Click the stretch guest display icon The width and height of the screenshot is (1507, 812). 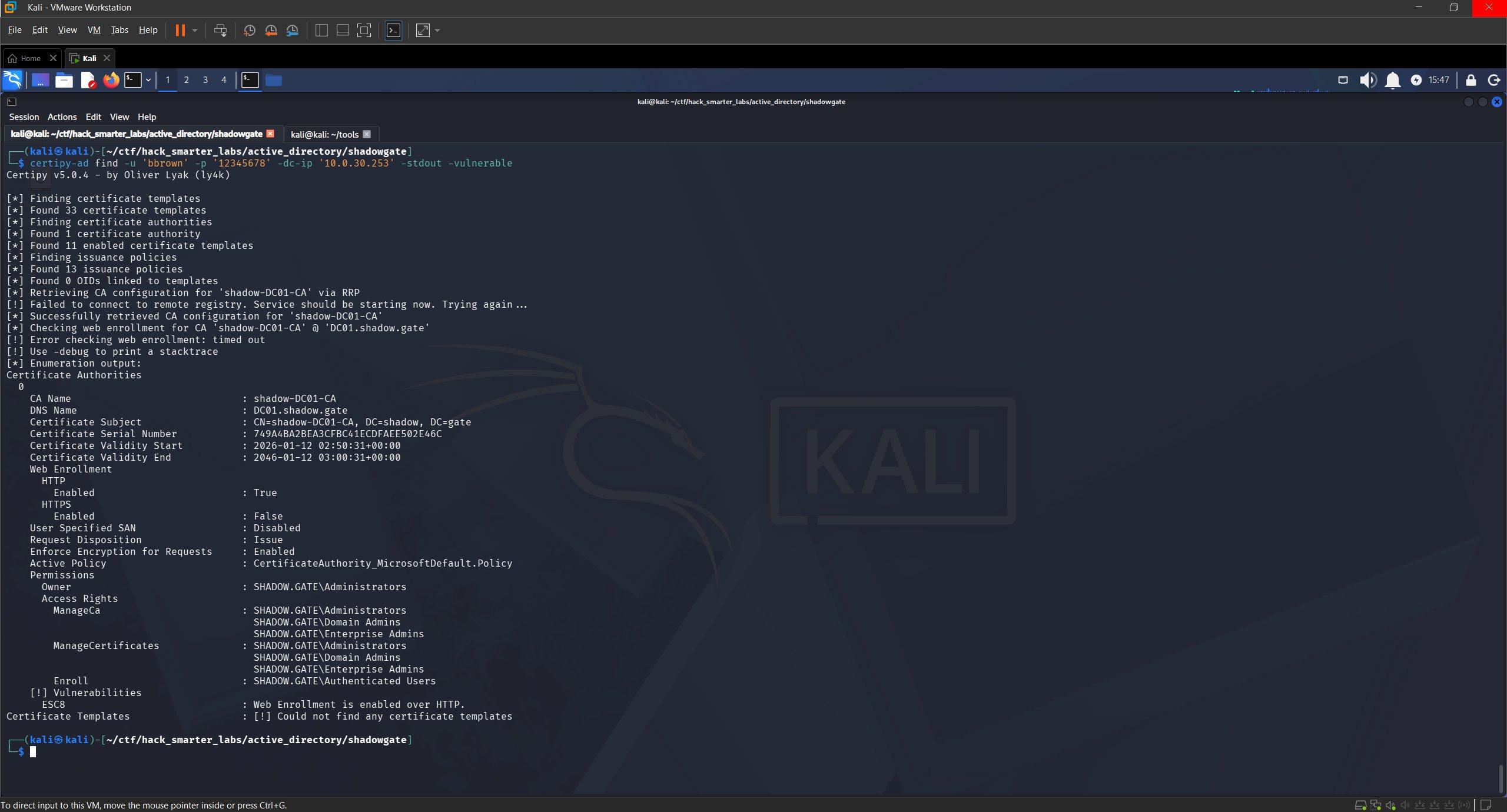423,30
